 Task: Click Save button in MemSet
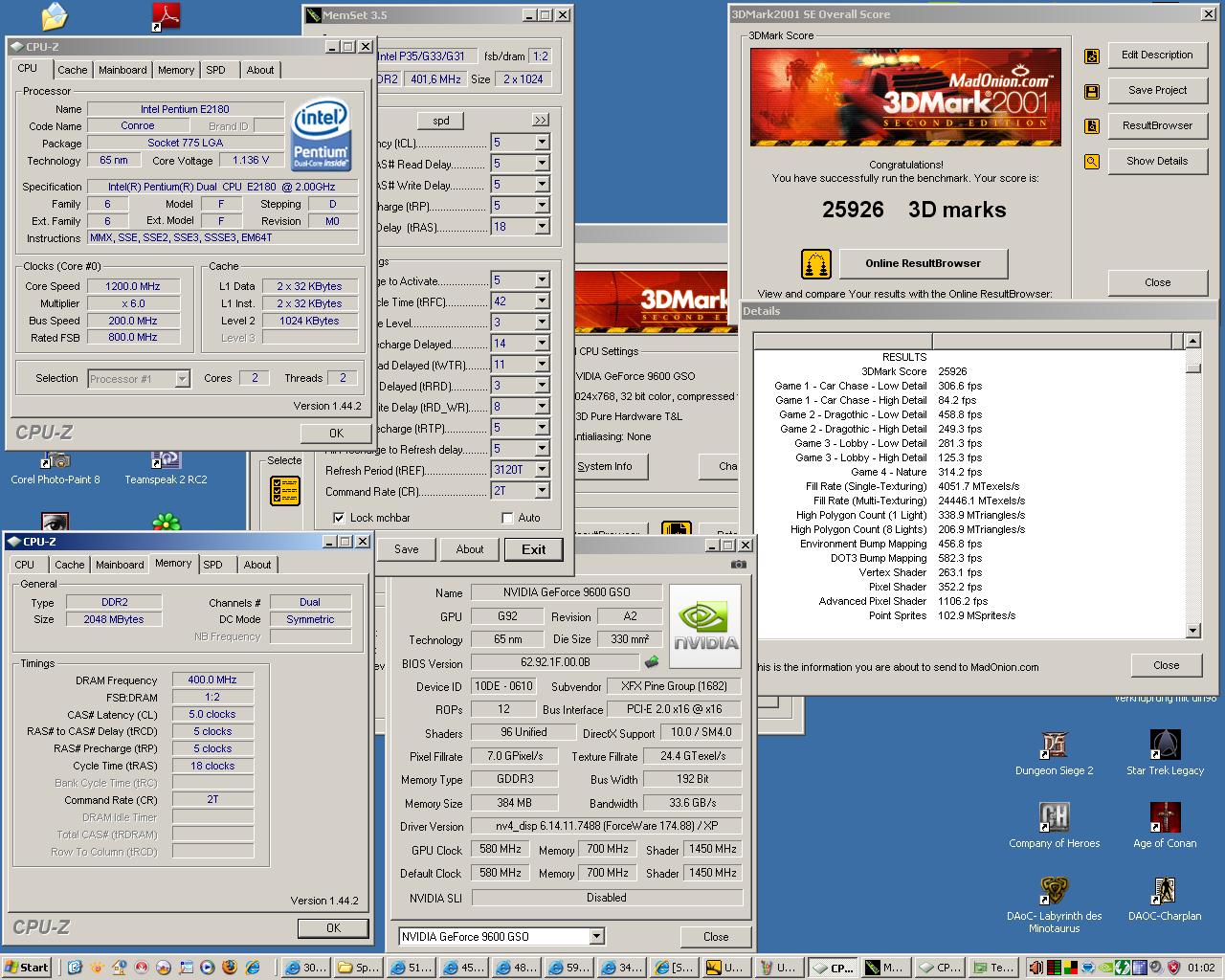coord(407,549)
